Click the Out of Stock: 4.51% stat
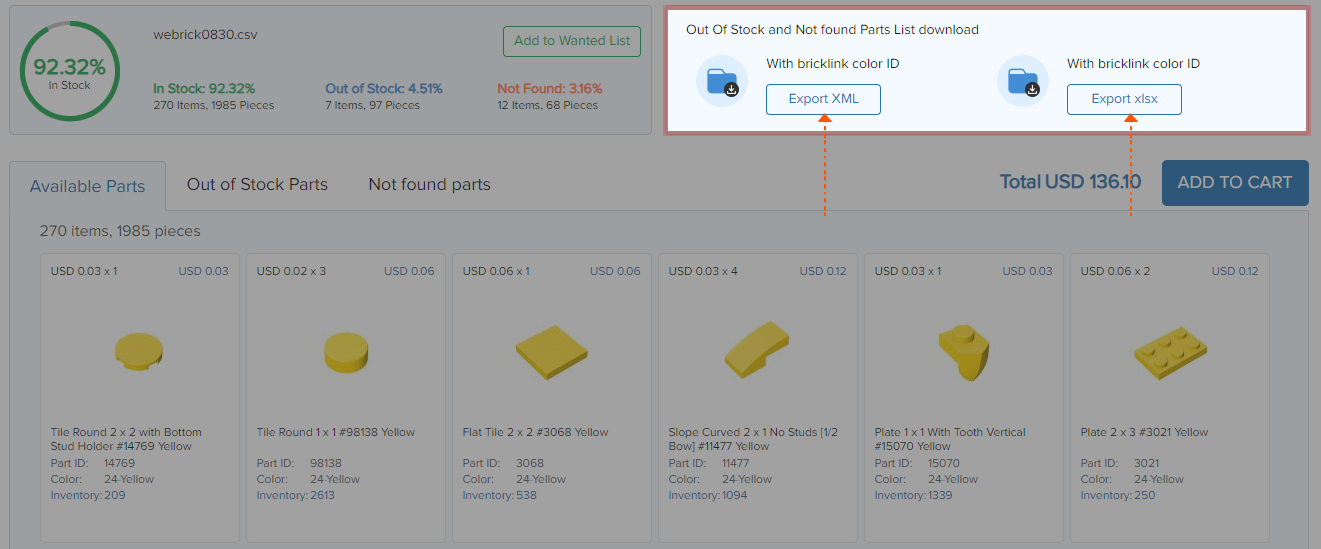Viewport: 1321px width, 549px height. click(384, 89)
